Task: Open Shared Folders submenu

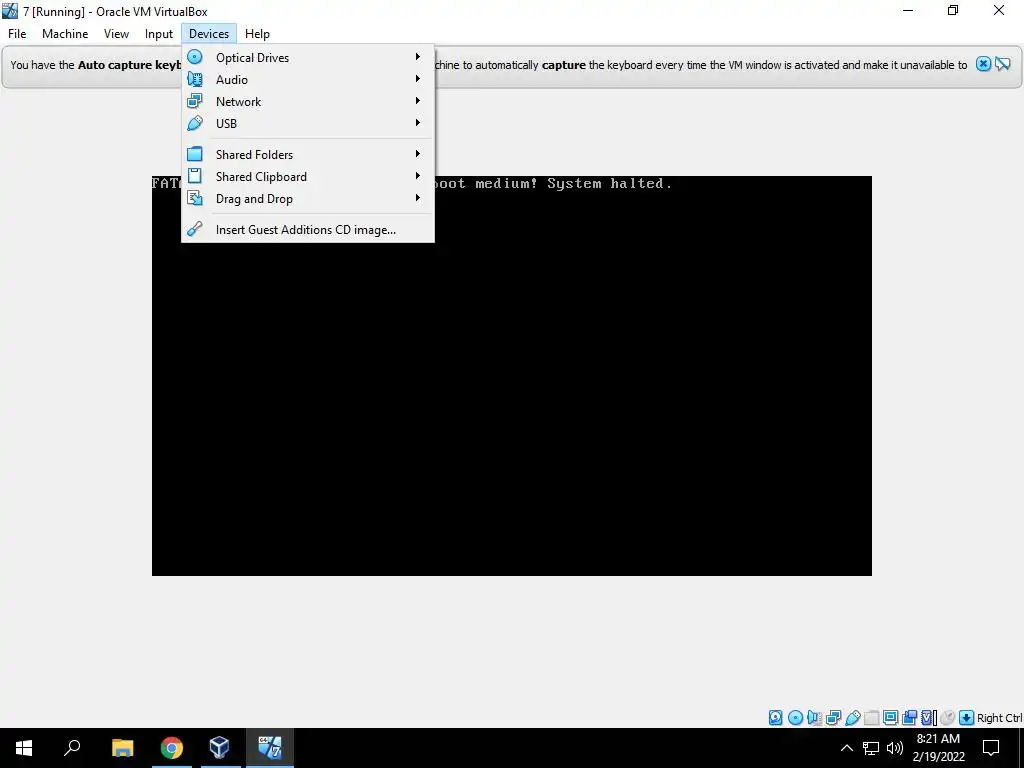Action: pyautogui.click(x=308, y=155)
